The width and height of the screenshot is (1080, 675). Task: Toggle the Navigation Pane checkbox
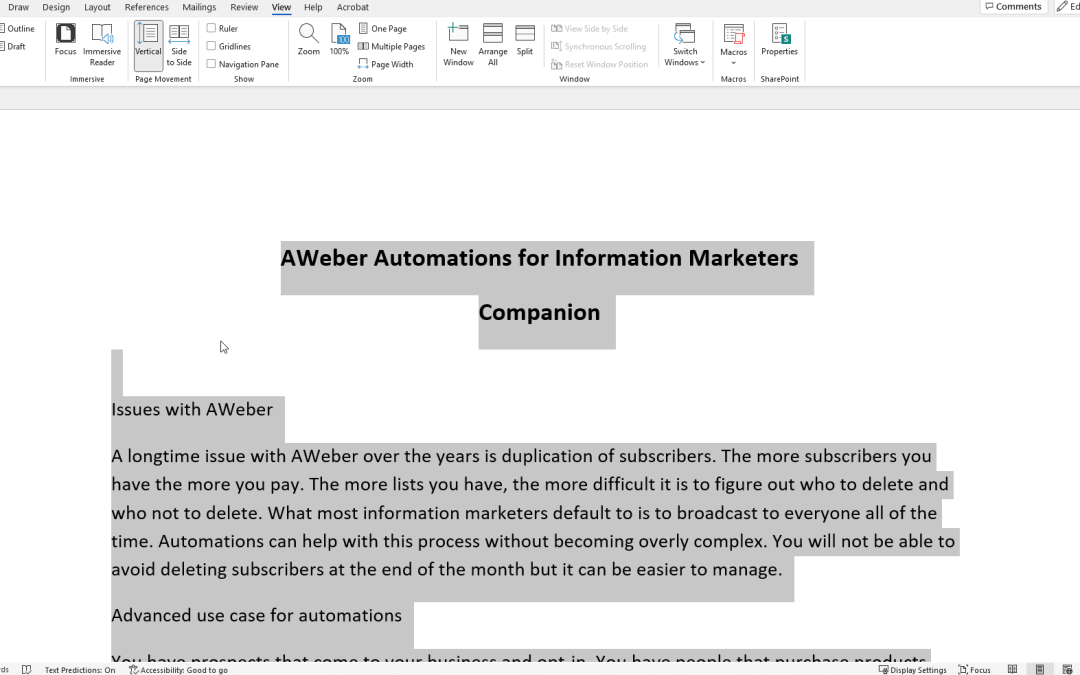click(211, 64)
